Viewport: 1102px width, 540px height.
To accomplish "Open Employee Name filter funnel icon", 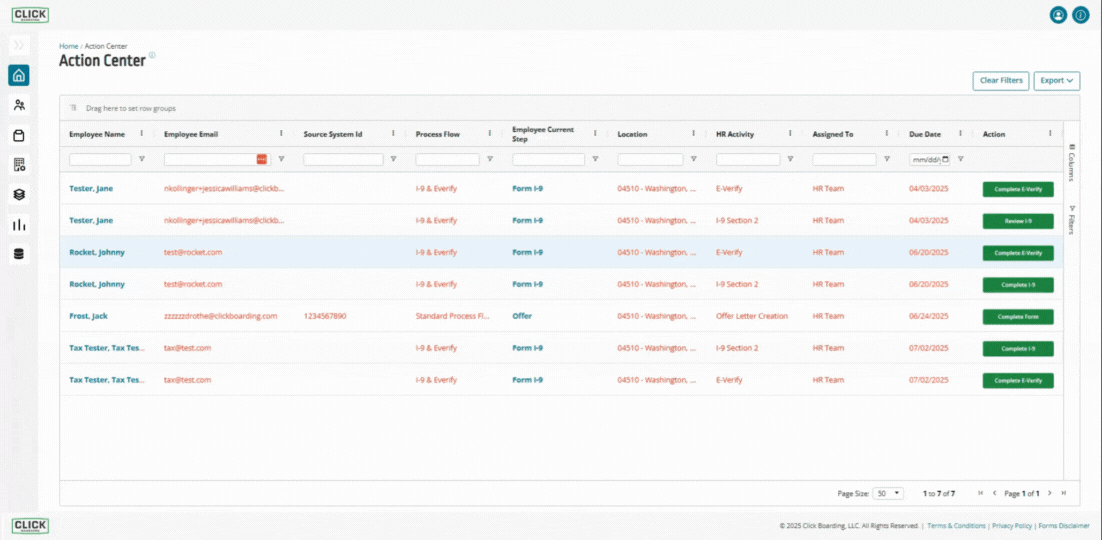I will click(x=142, y=159).
